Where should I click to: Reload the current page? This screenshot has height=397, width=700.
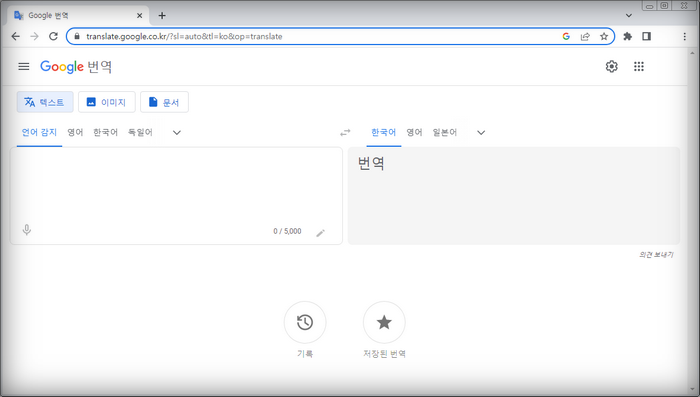(54, 37)
